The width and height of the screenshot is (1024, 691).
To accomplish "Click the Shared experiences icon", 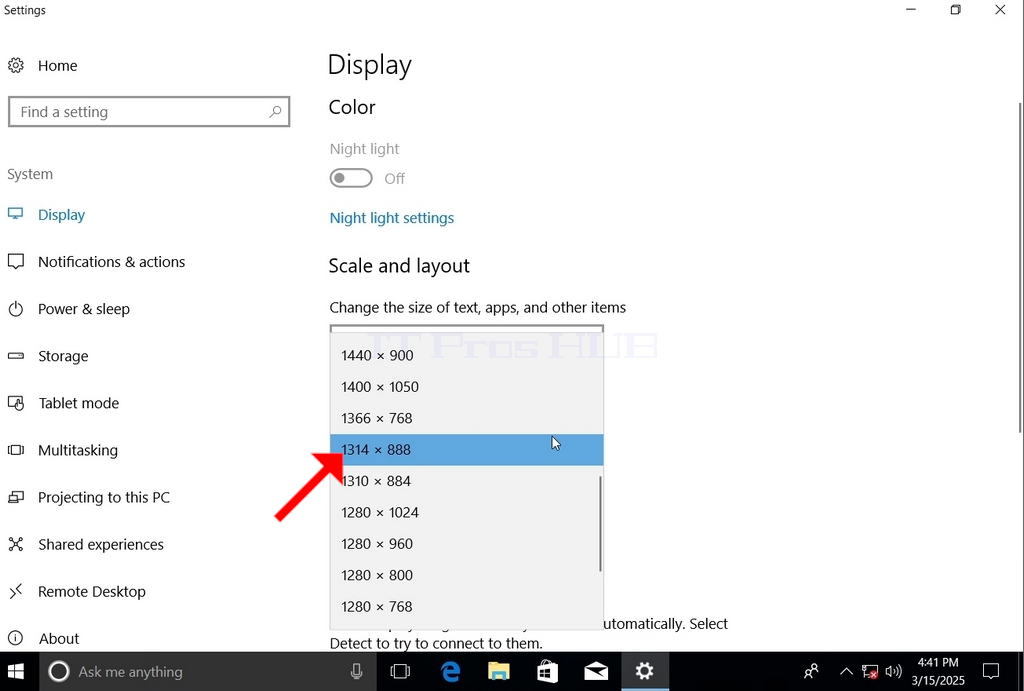I will (16, 544).
